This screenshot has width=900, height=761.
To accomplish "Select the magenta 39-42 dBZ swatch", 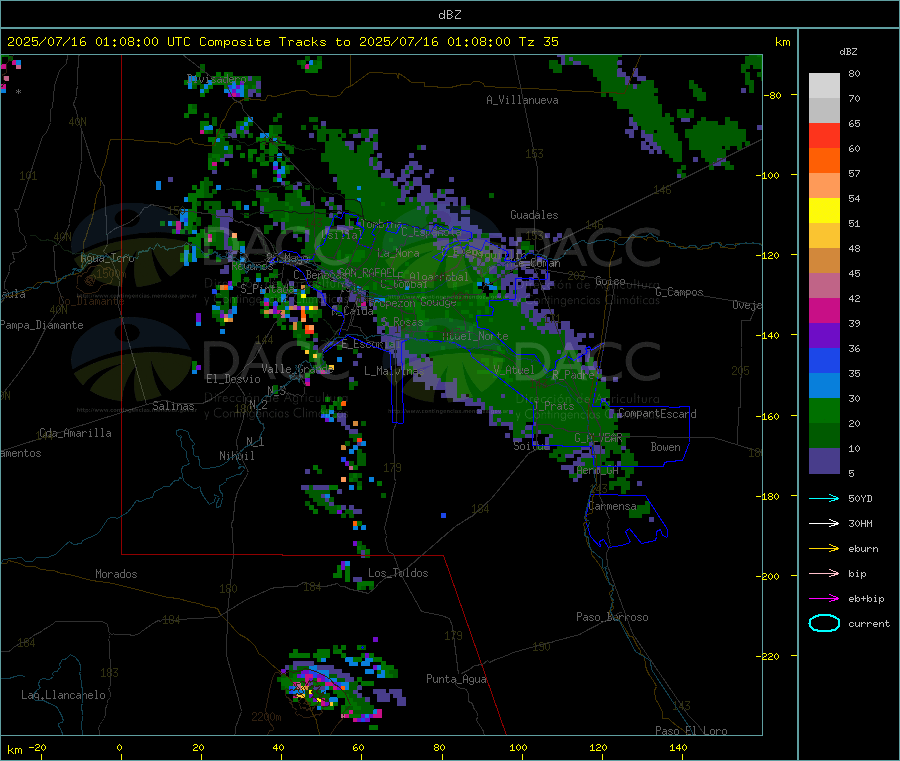I will pyautogui.click(x=824, y=310).
